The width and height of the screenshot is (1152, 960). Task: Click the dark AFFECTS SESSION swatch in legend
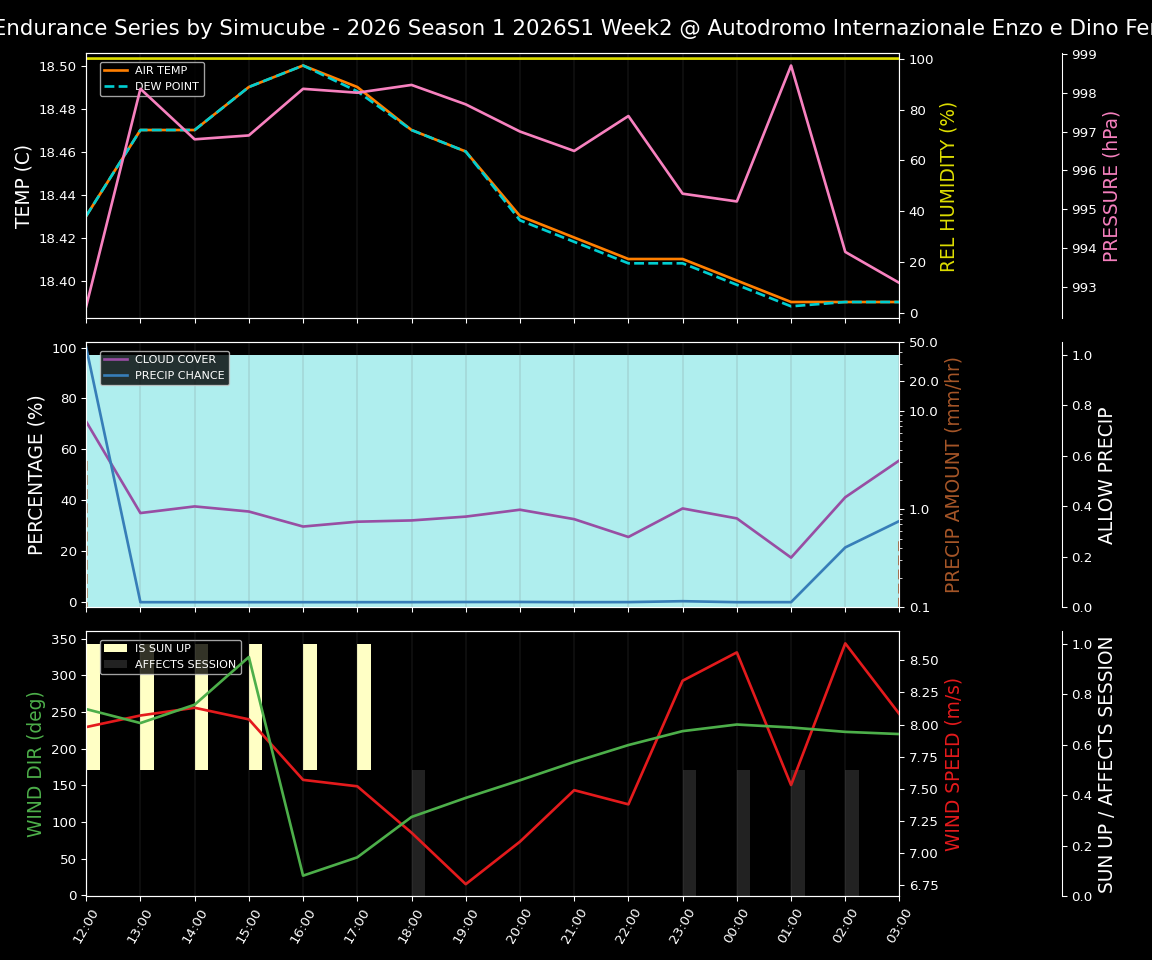click(x=113, y=663)
